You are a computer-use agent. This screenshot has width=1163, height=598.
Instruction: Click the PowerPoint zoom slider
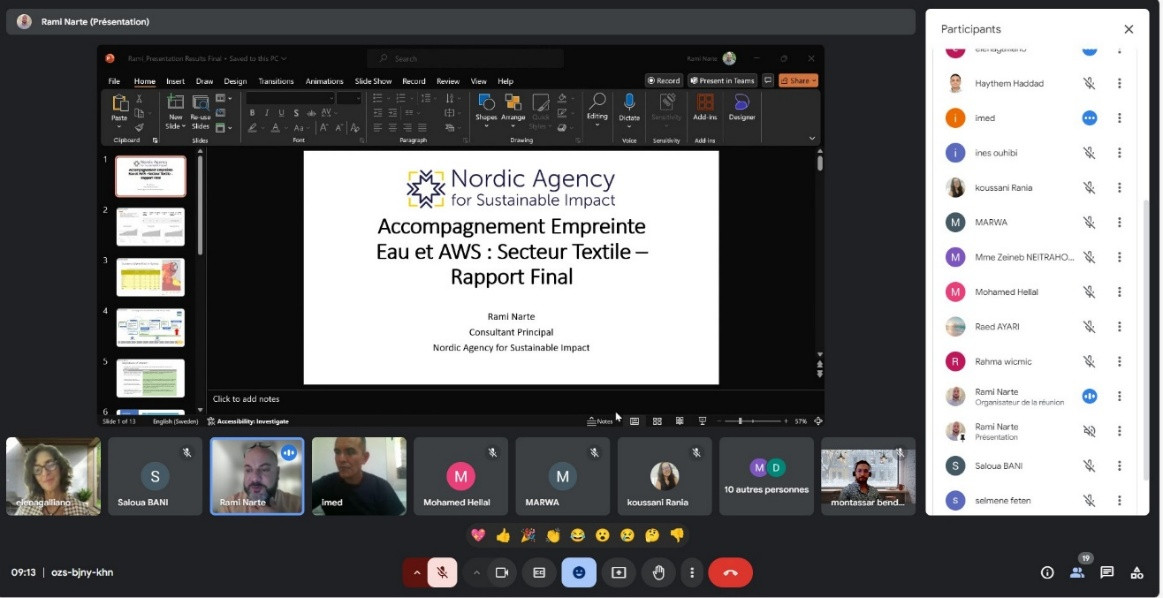click(x=755, y=421)
